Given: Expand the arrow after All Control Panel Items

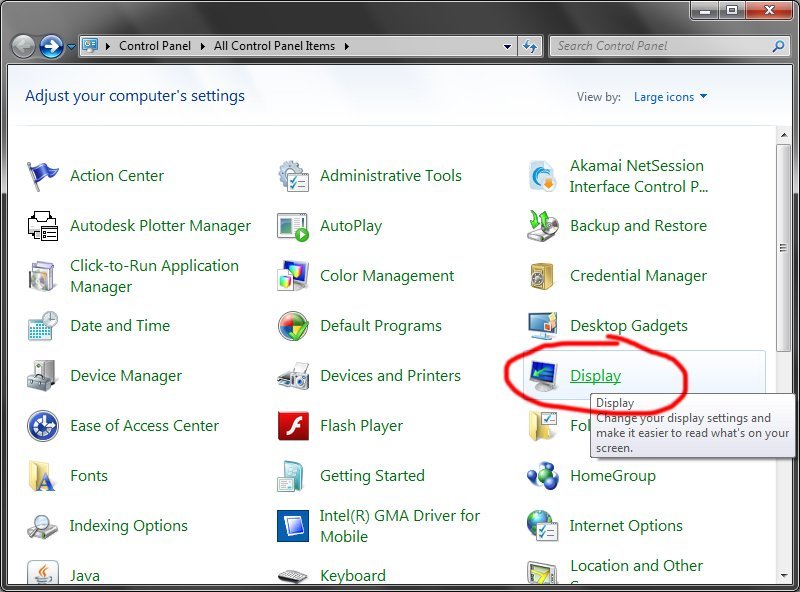Looking at the screenshot, I should 346,46.
